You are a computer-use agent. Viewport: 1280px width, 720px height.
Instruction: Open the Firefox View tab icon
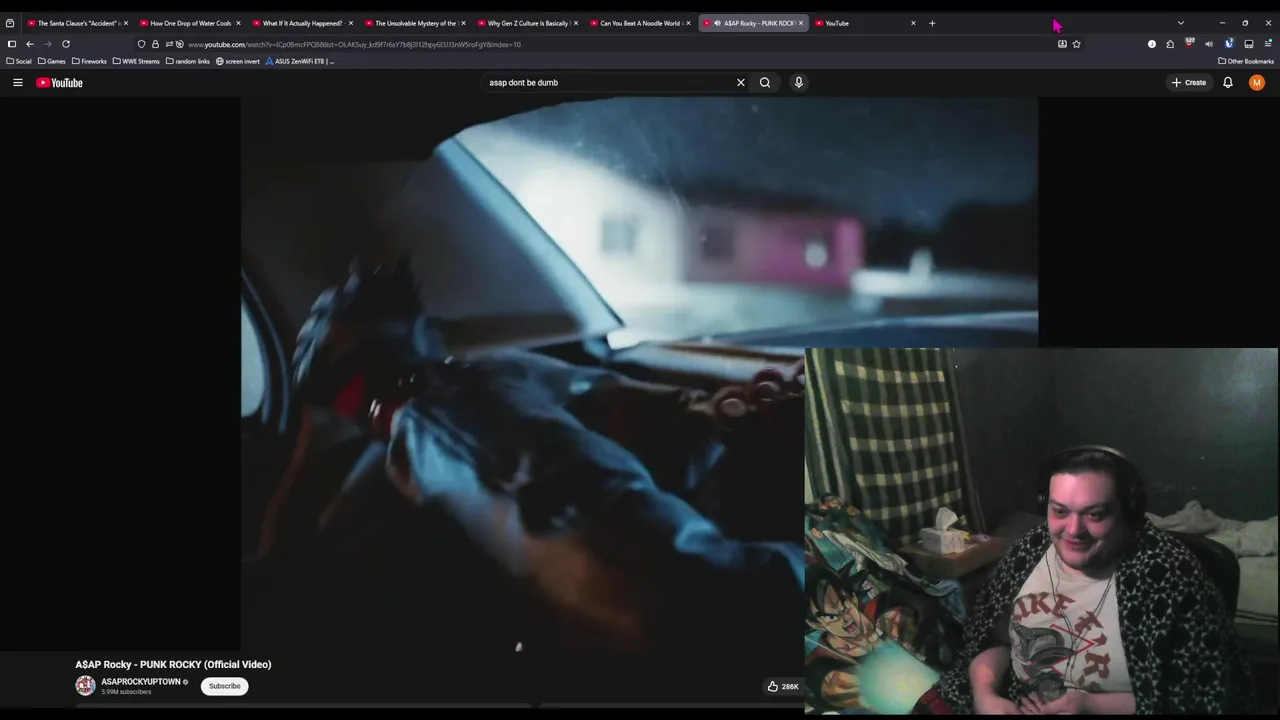pyautogui.click(x=10, y=23)
